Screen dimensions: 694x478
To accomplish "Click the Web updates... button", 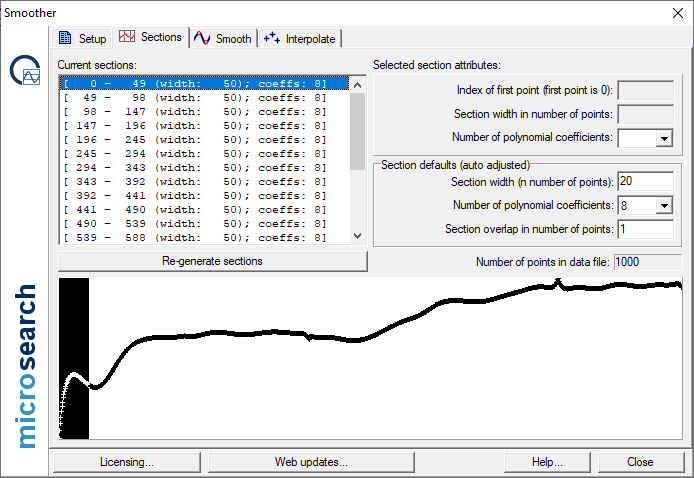I will [x=311, y=462].
